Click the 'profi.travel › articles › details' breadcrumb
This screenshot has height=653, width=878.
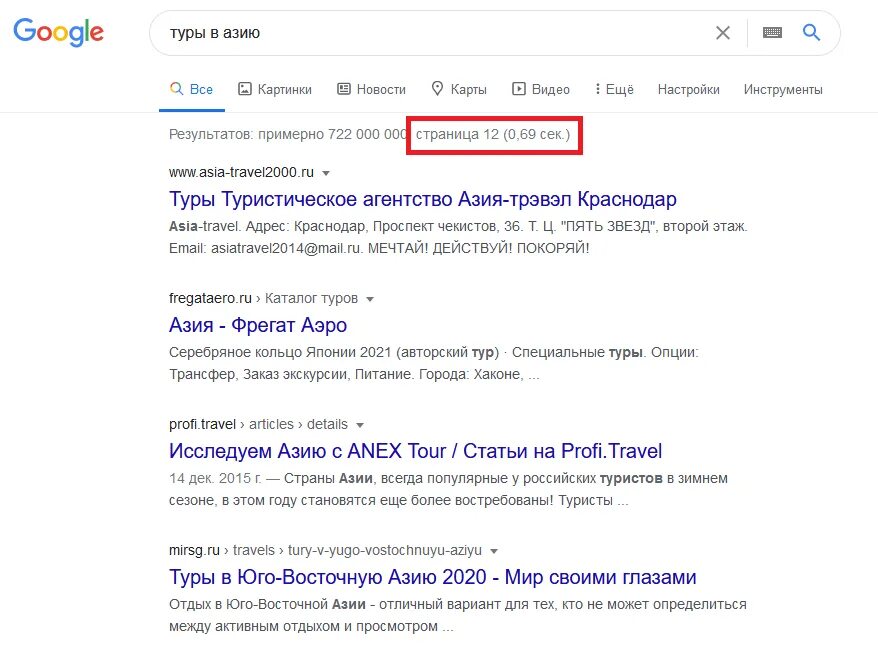(258, 425)
